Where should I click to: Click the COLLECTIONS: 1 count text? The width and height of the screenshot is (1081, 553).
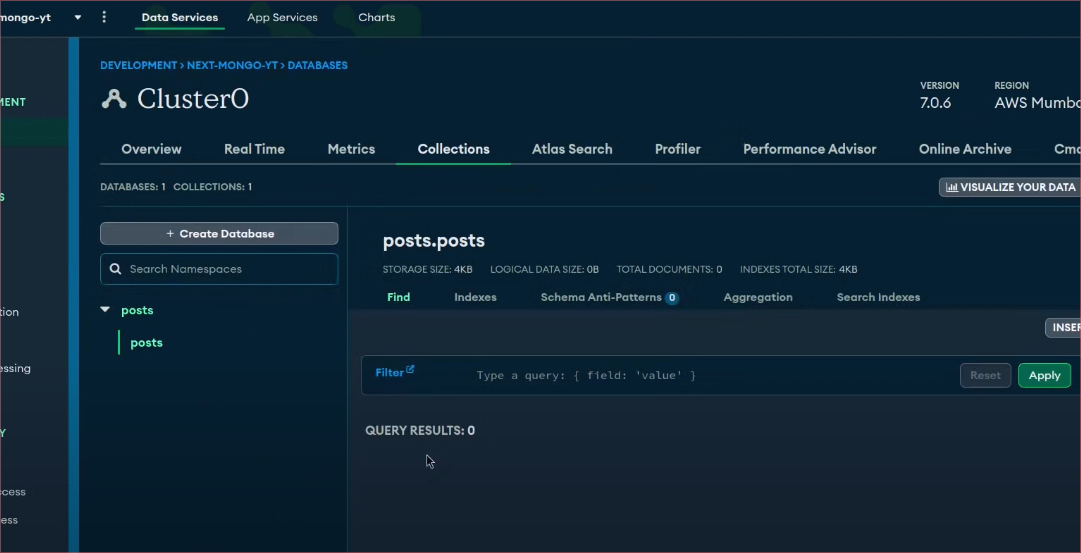(212, 187)
